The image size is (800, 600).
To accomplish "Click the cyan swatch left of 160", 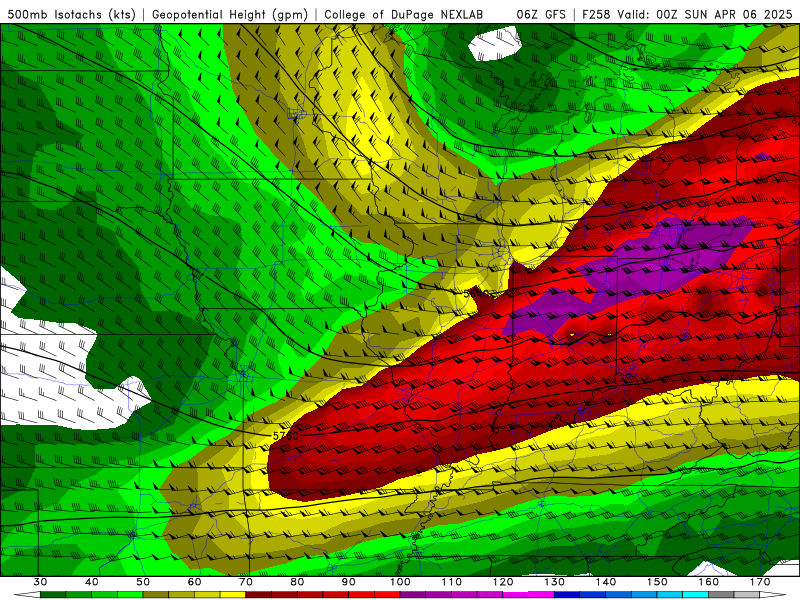I will (696, 595).
